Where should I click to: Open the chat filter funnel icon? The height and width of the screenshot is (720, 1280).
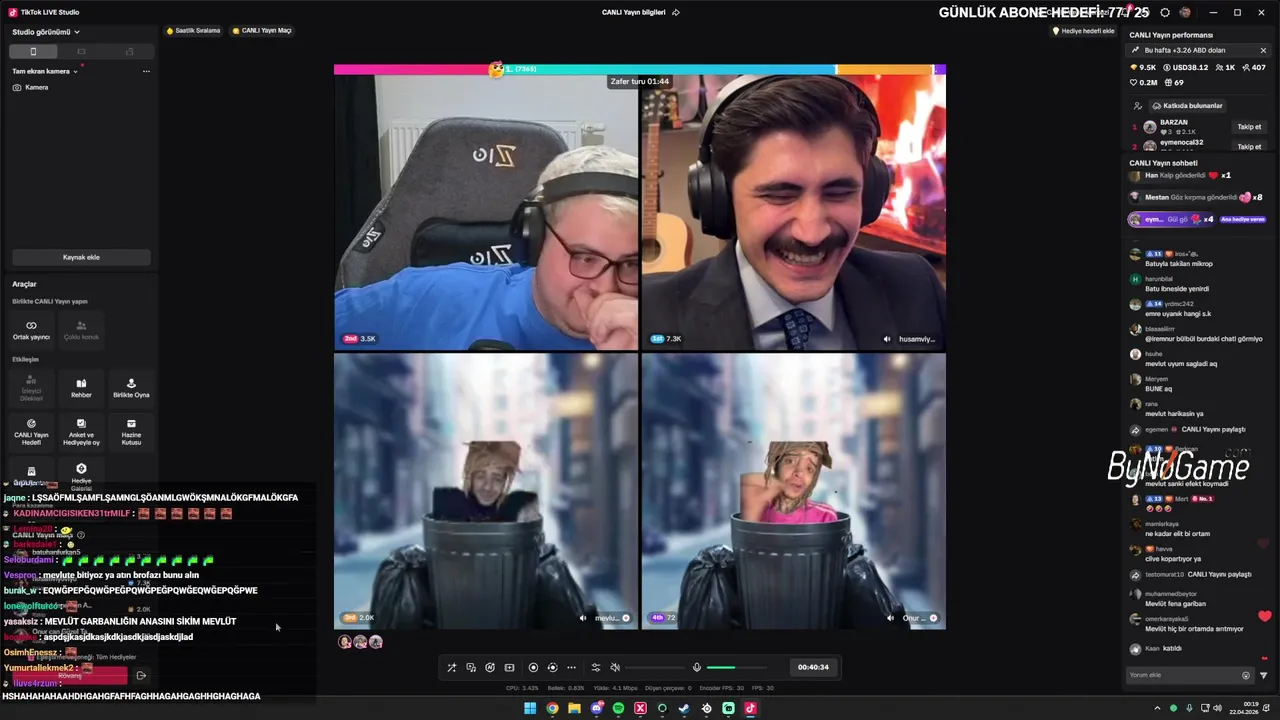(1263, 675)
